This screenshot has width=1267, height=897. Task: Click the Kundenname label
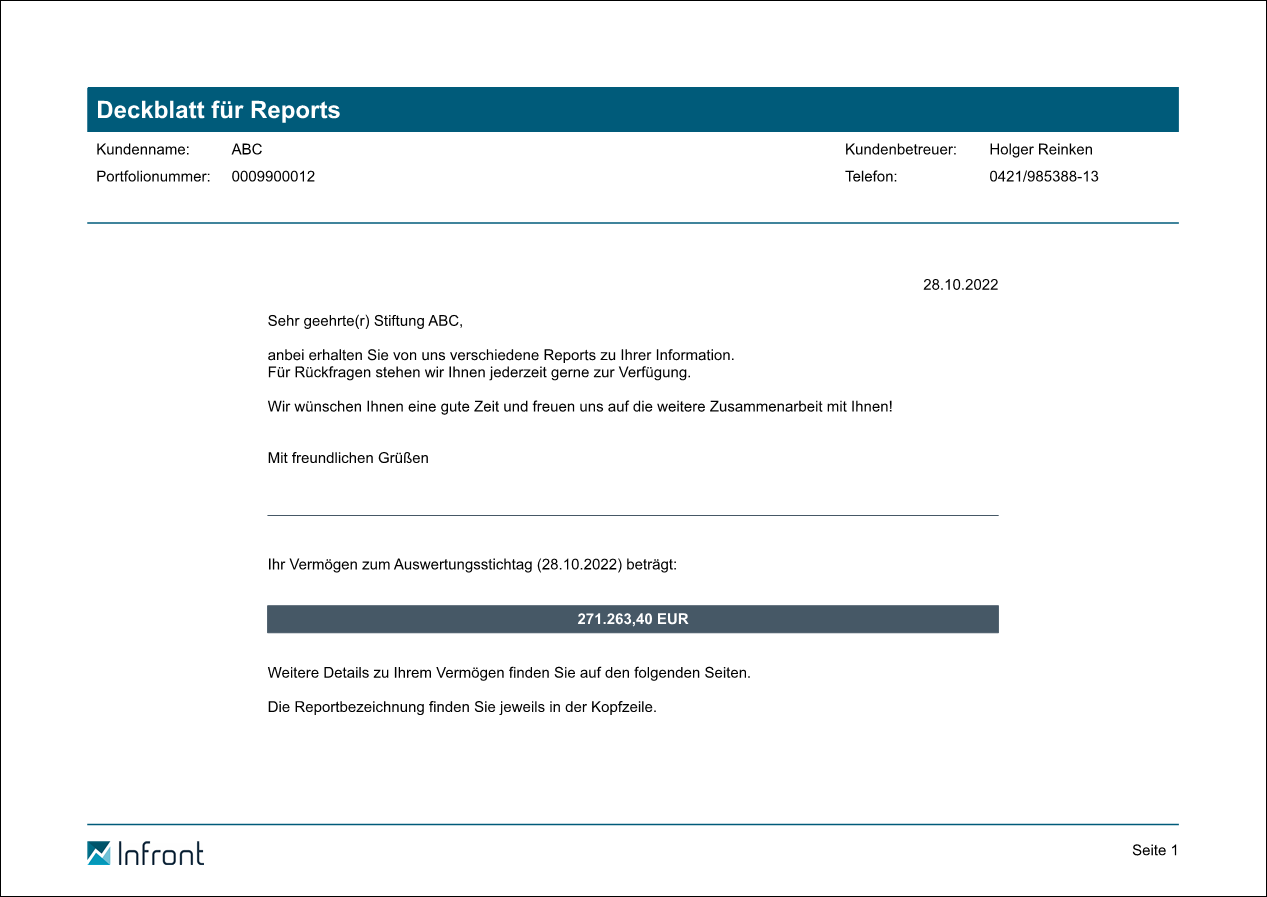coord(142,150)
